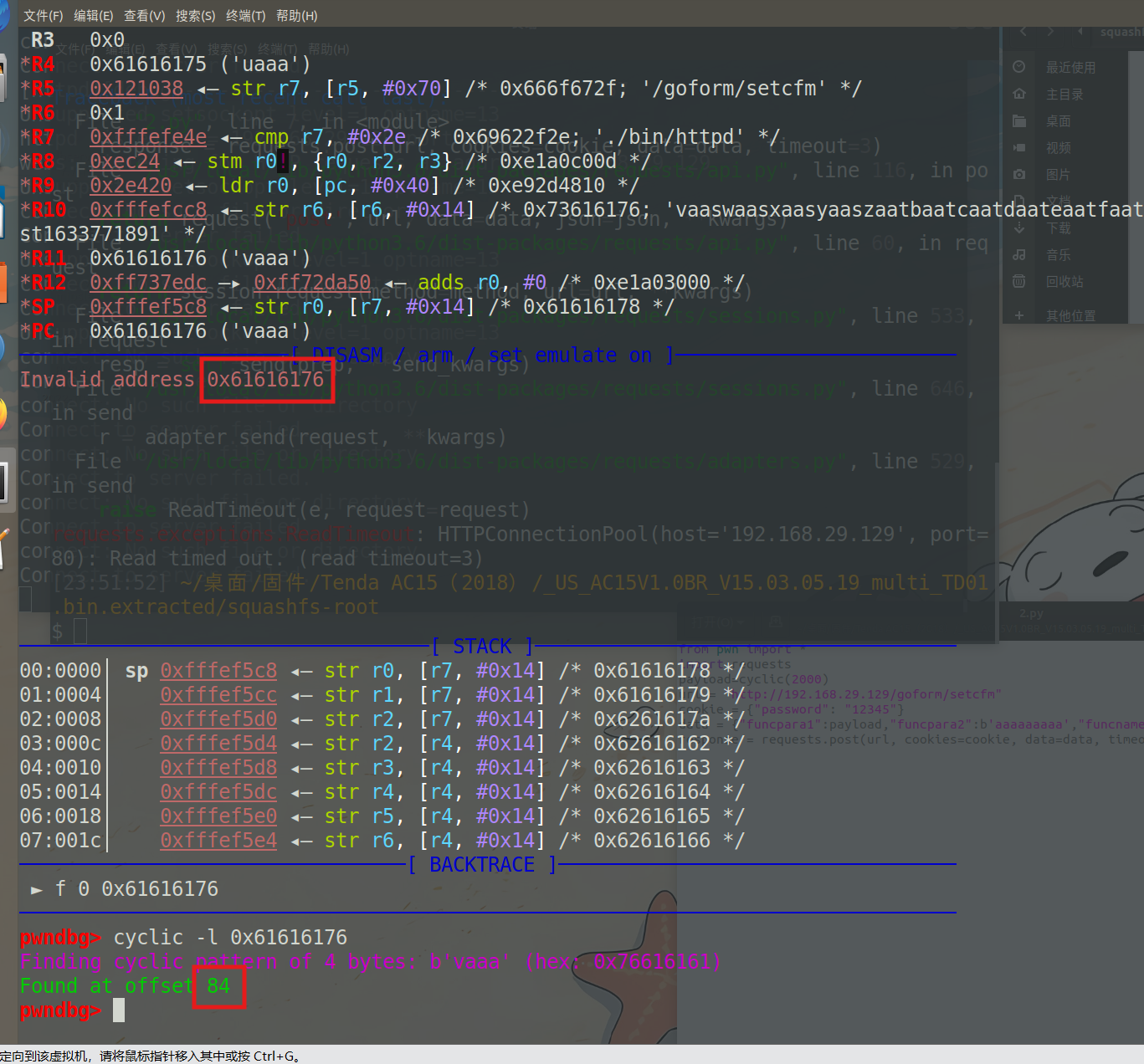
Task: Click the 音乐 music note icon
Action: pyautogui.click(x=1019, y=254)
